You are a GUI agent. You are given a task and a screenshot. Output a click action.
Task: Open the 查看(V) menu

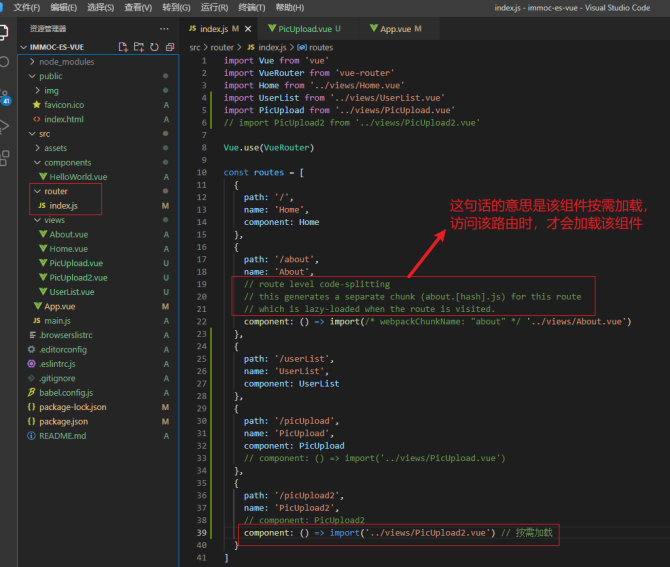(x=138, y=8)
